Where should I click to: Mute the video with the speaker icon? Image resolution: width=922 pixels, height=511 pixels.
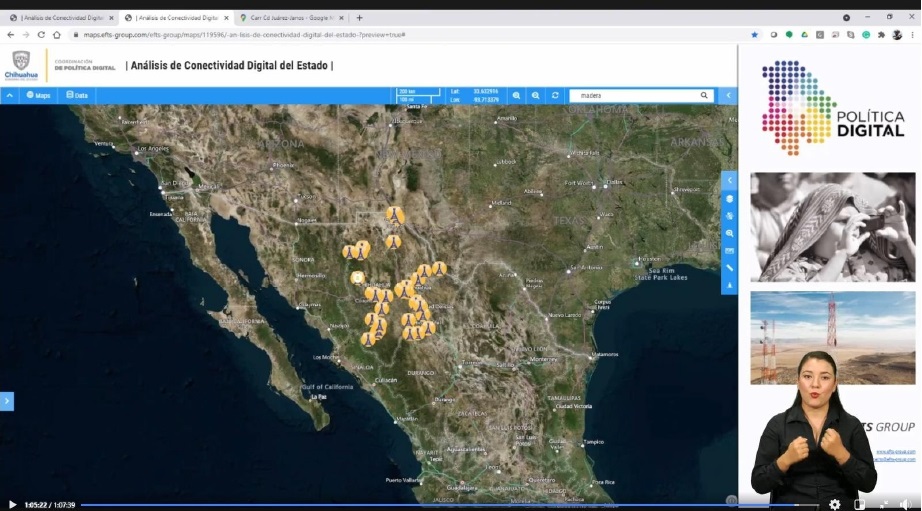point(904,504)
